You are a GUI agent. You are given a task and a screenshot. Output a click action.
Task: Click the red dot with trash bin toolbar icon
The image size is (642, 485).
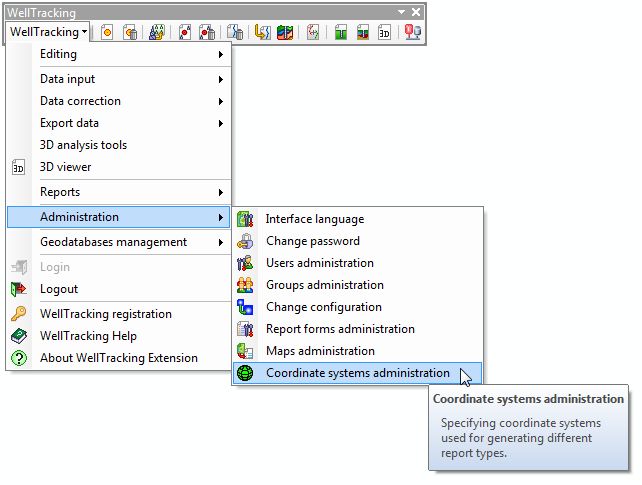pyautogui.click(x=207, y=32)
